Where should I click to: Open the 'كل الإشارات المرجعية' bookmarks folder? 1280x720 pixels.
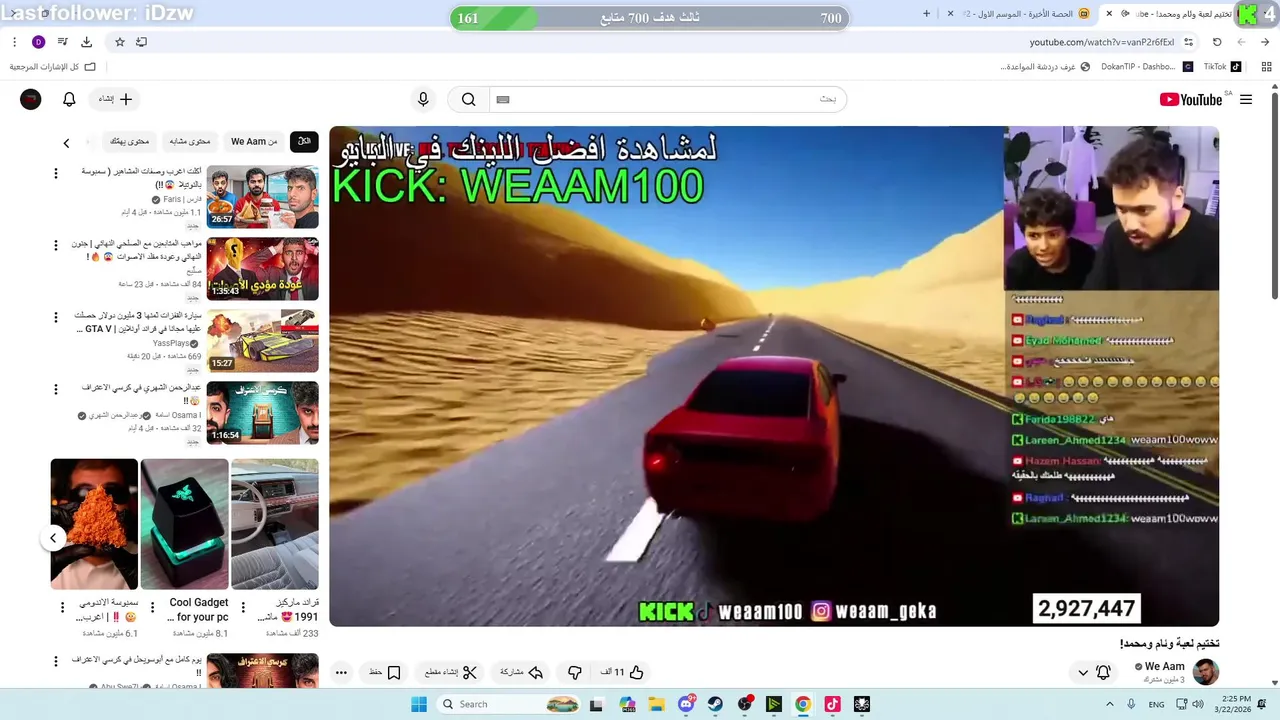[x=52, y=67]
